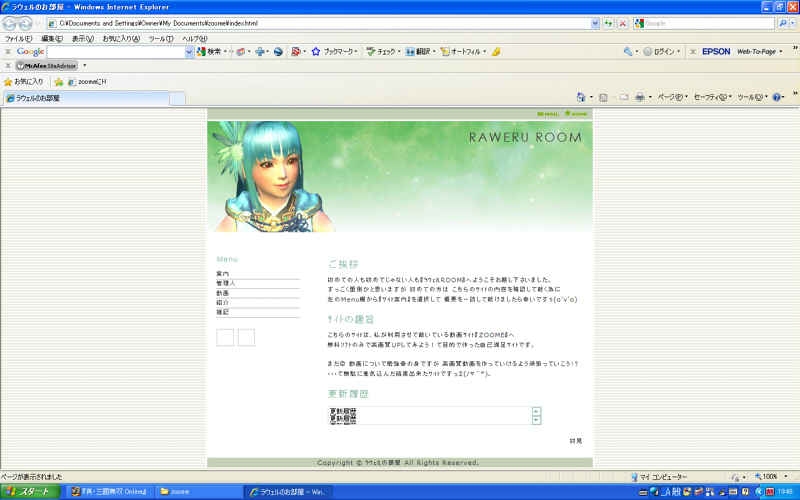Open the お気に入り(A) menu
The image size is (800, 500).
pos(121,38)
